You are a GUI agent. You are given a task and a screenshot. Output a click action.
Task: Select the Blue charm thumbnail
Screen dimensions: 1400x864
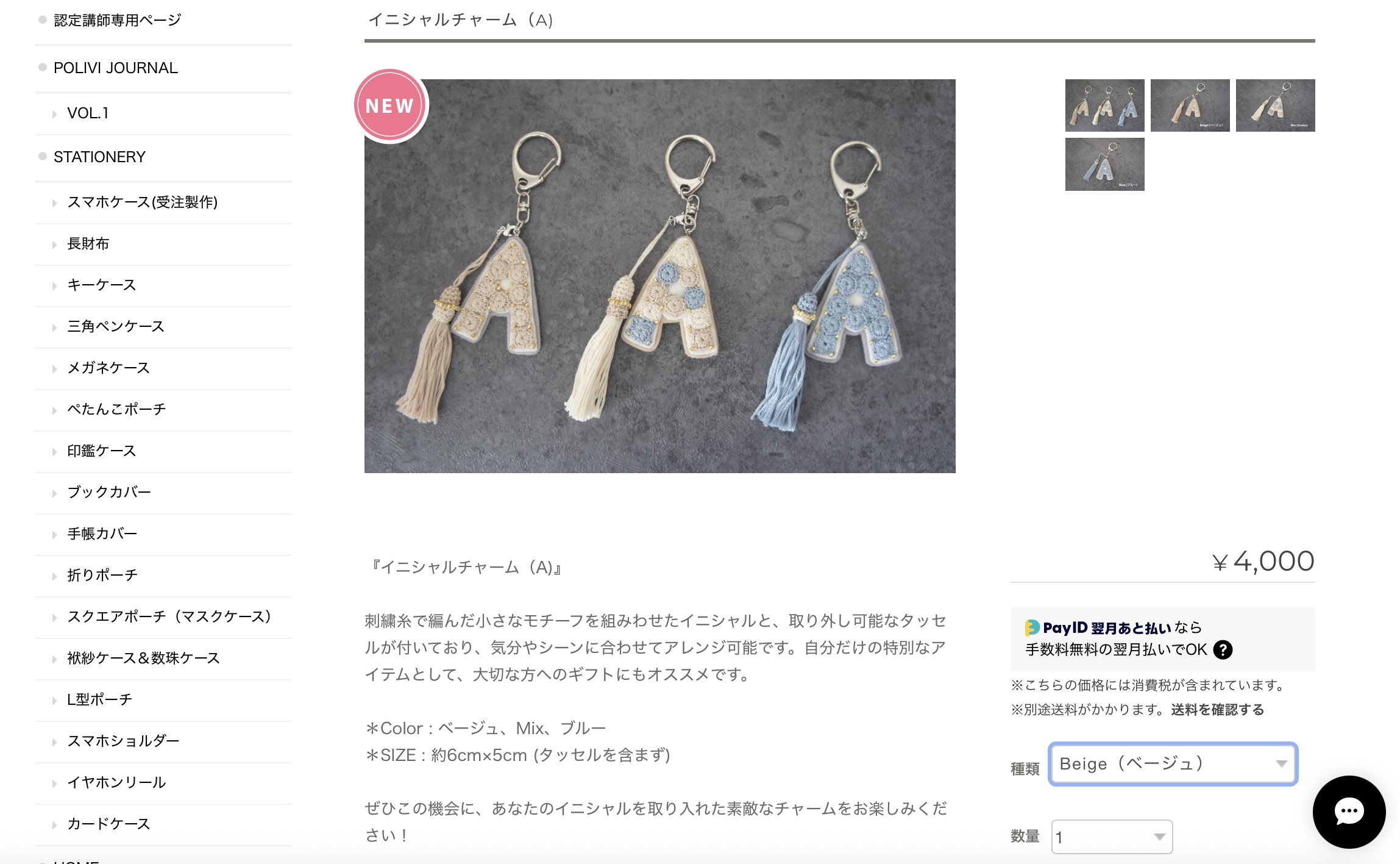click(x=1104, y=164)
